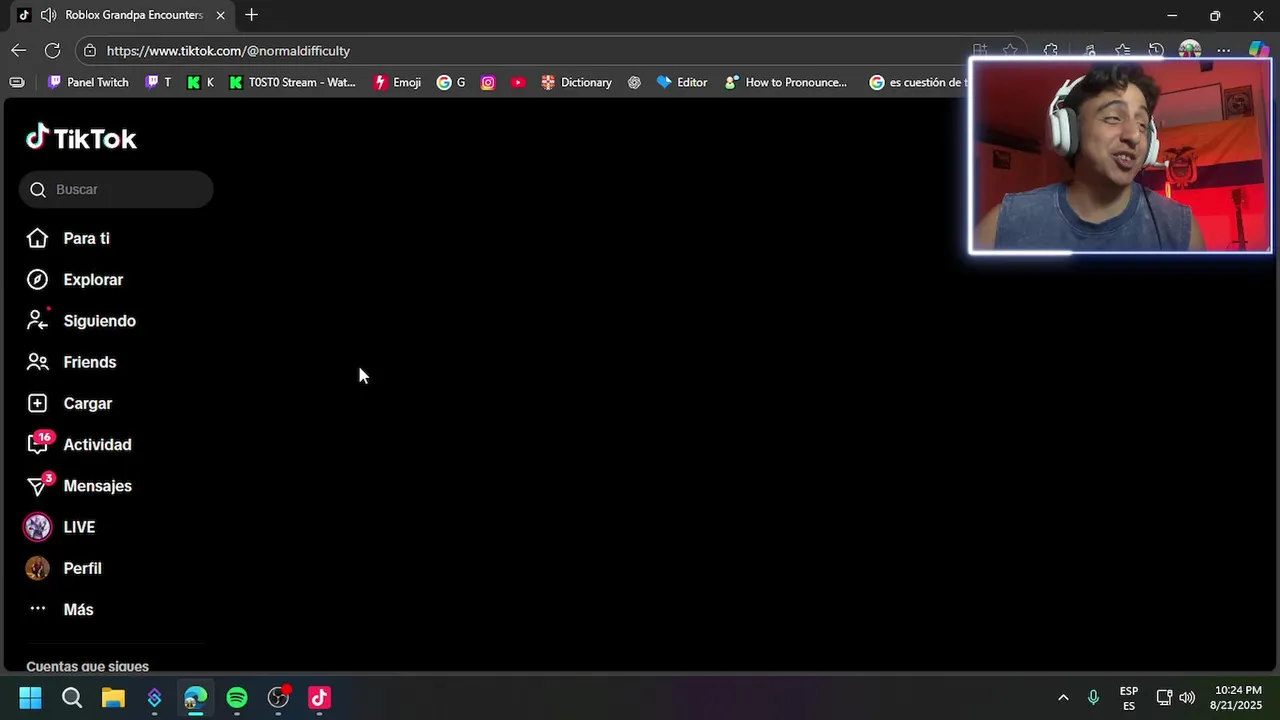View site information lock icon
This screenshot has height=720, width=1280.
click(x=90, y=50)
